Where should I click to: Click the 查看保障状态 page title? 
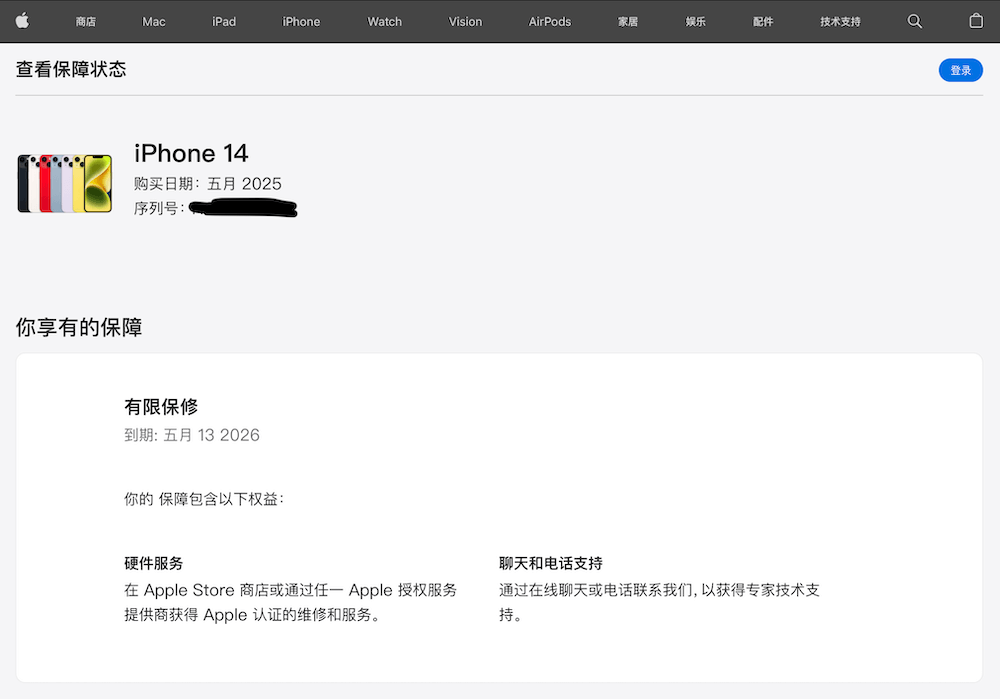click(x=71, y=69)
